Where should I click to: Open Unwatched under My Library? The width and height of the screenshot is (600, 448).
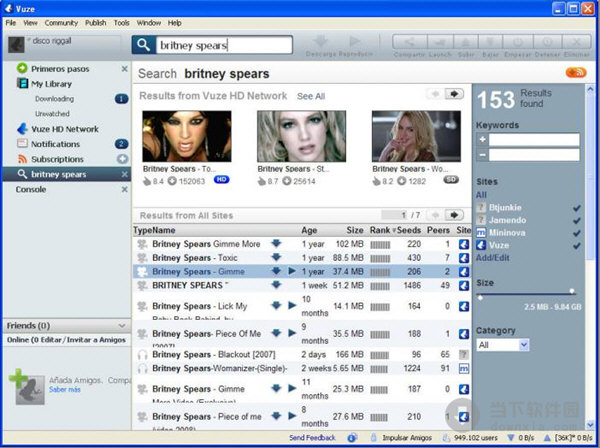[x=52, y=114]
